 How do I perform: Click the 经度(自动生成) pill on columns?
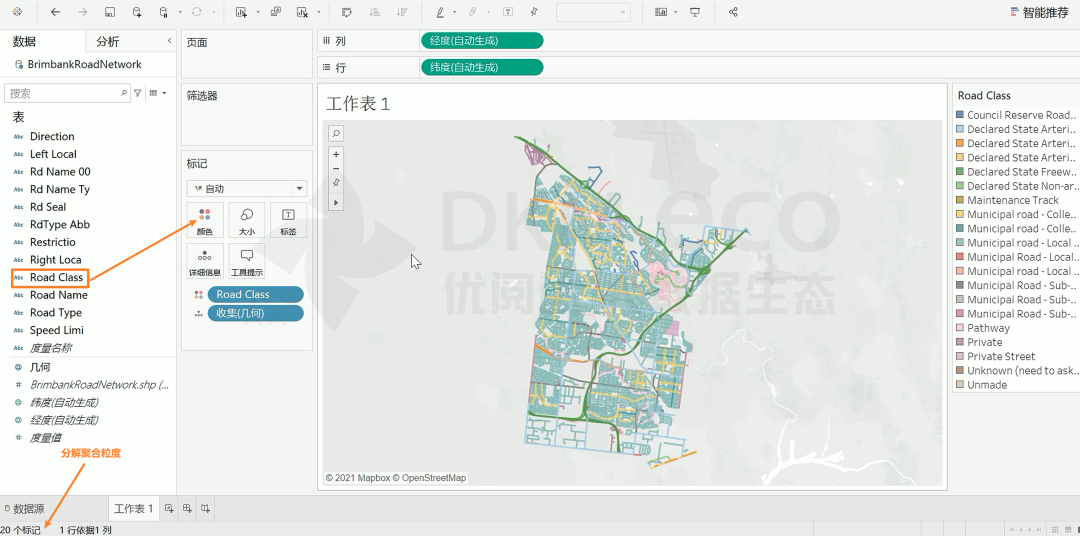pos(482,41)
